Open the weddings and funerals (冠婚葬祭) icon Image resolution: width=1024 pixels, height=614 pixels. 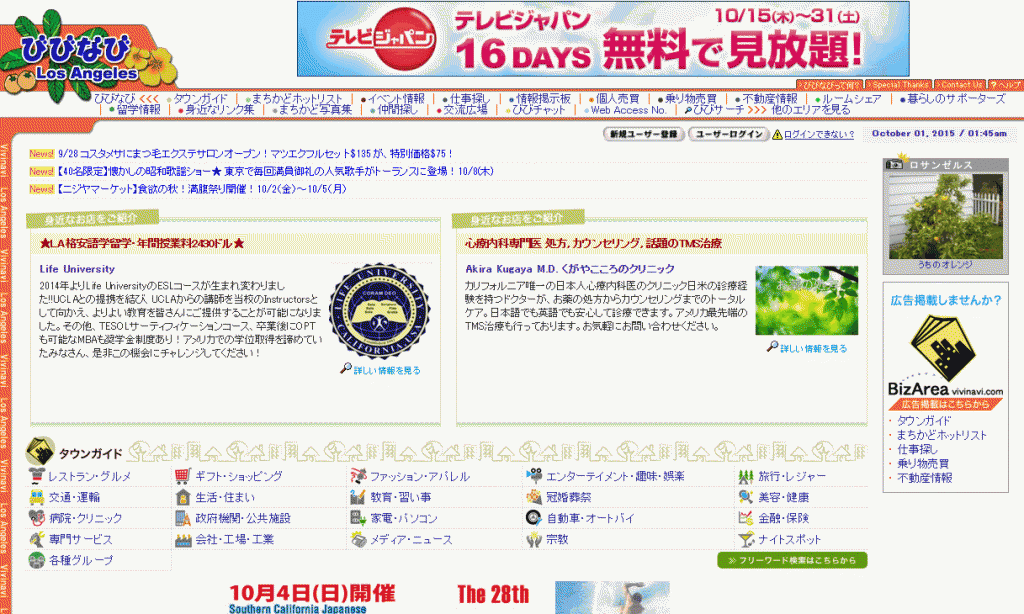click(x=534, y=497)
